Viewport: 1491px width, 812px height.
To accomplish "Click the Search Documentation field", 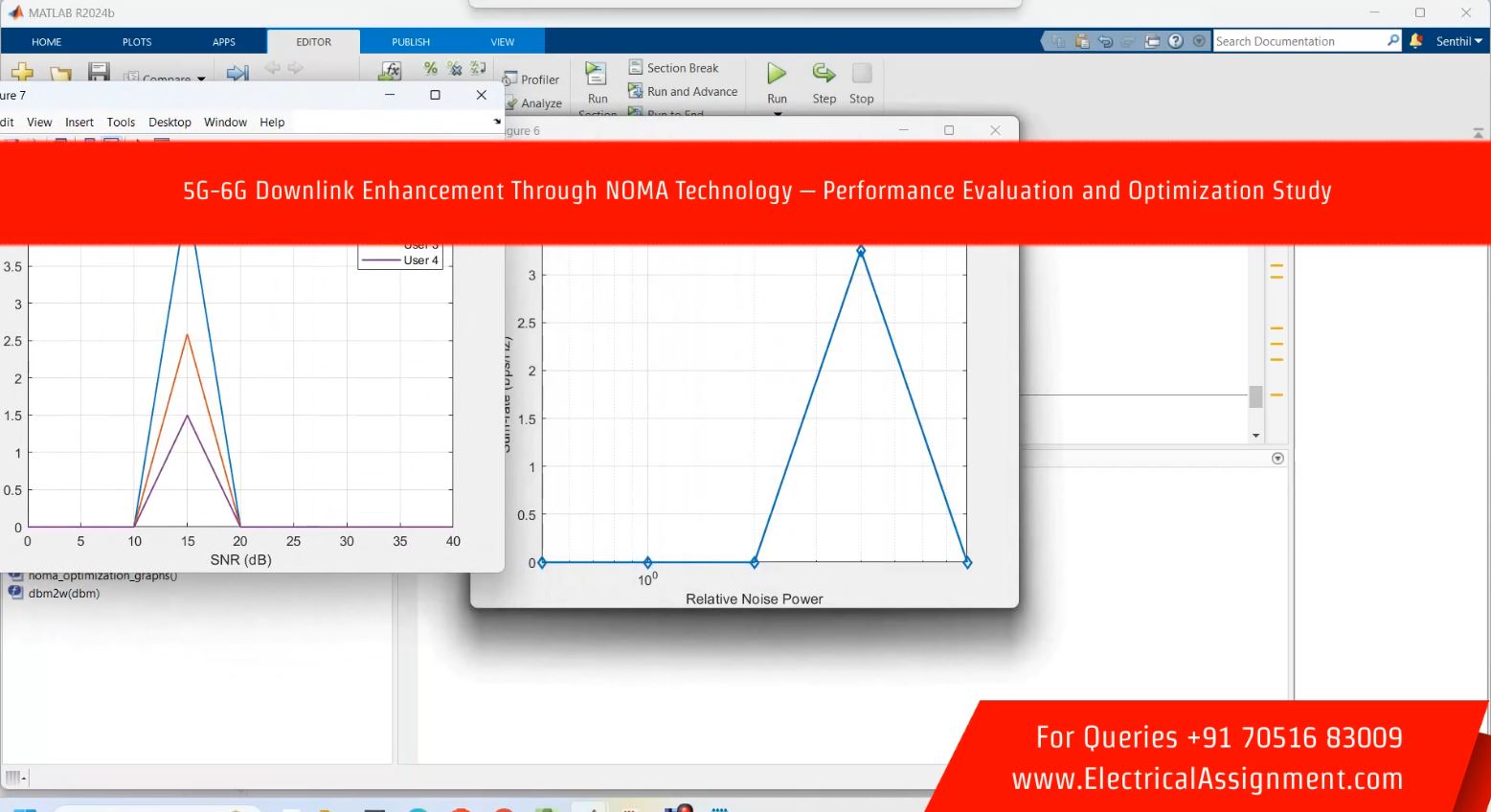I will pyautogui.click(x=1298, y=41).
